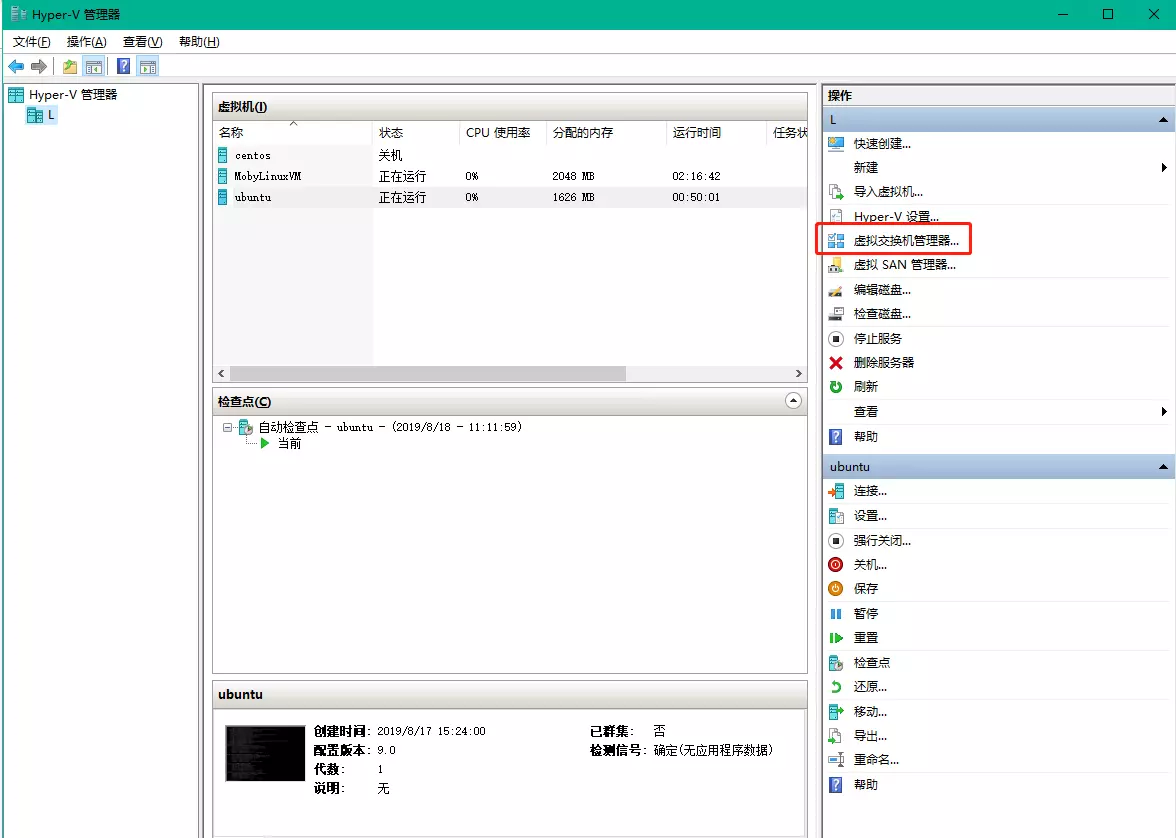Click the 检查磁盘 icon

[836, 314]
